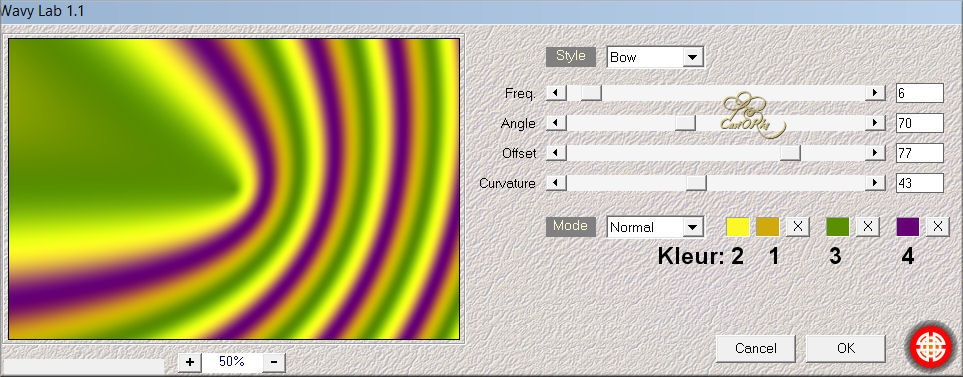Click the Offset slider right arrow
This screenshot has height=377, width=963.
tap(875, 153)
